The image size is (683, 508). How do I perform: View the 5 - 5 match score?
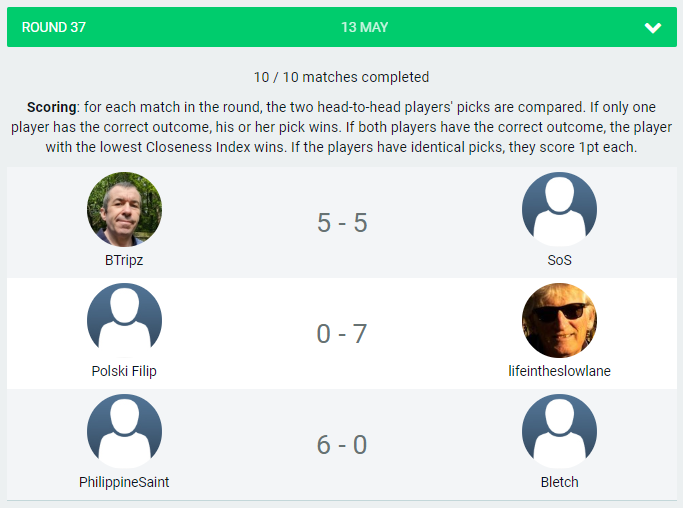342,223
